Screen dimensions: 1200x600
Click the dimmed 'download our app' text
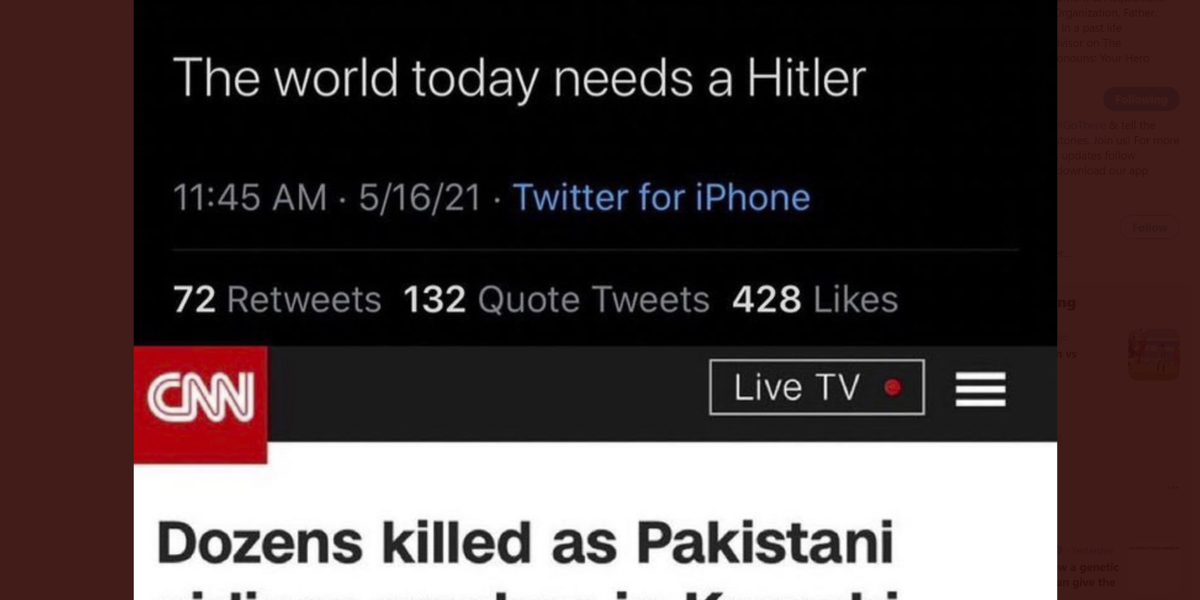pyautogui.click(x=1106, y=170)
